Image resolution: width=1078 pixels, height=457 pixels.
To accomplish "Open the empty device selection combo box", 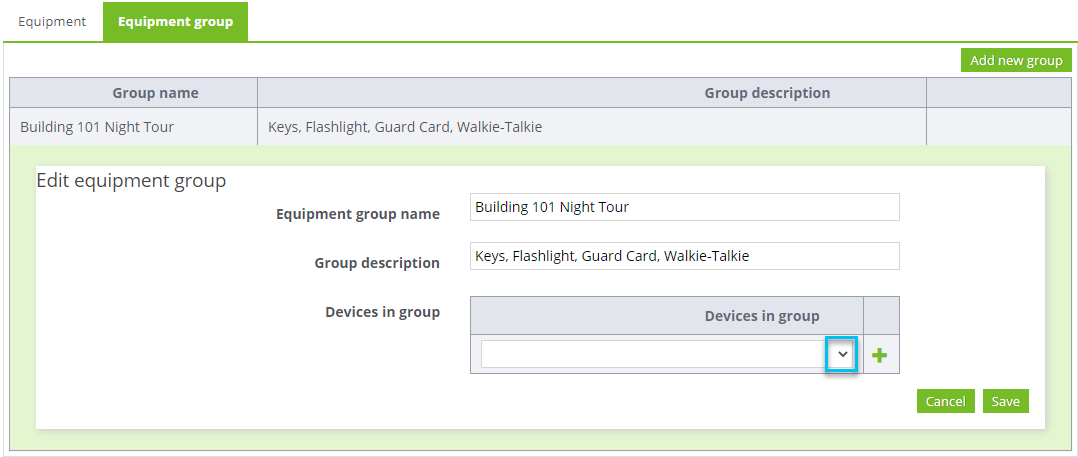I will point(667,355).
